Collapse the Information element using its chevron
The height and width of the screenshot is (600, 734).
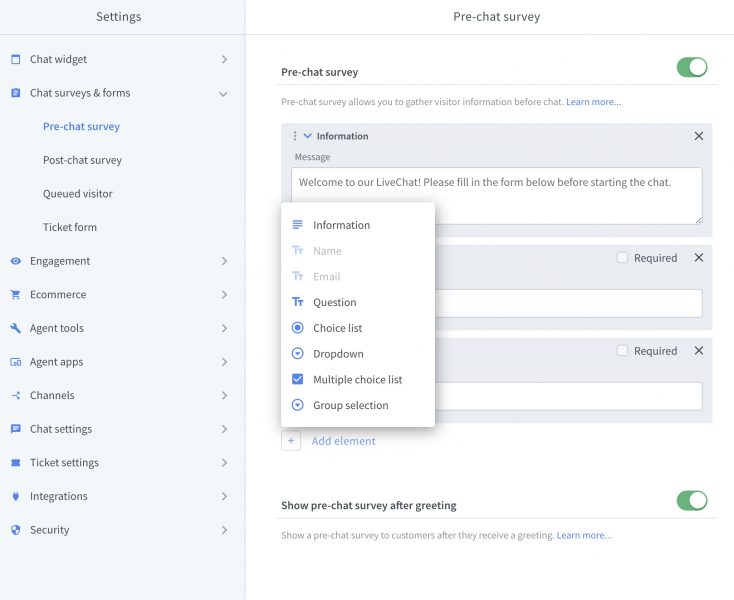[308, 136]
